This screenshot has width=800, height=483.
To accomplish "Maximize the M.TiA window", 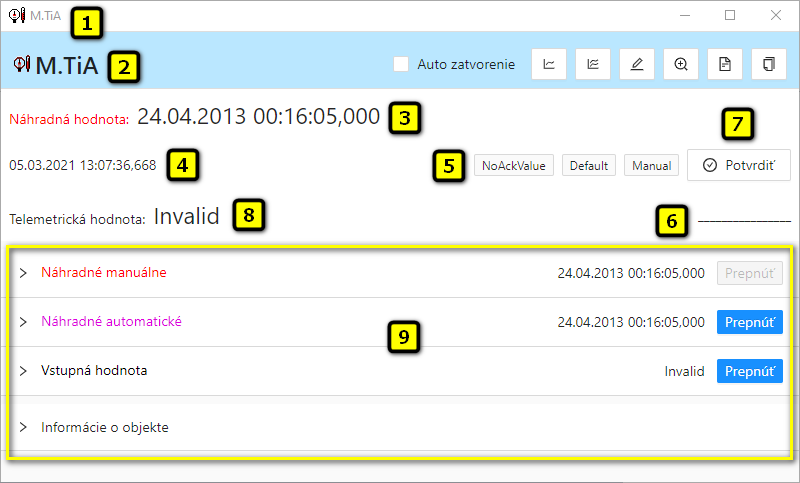I will click(730, 15).
